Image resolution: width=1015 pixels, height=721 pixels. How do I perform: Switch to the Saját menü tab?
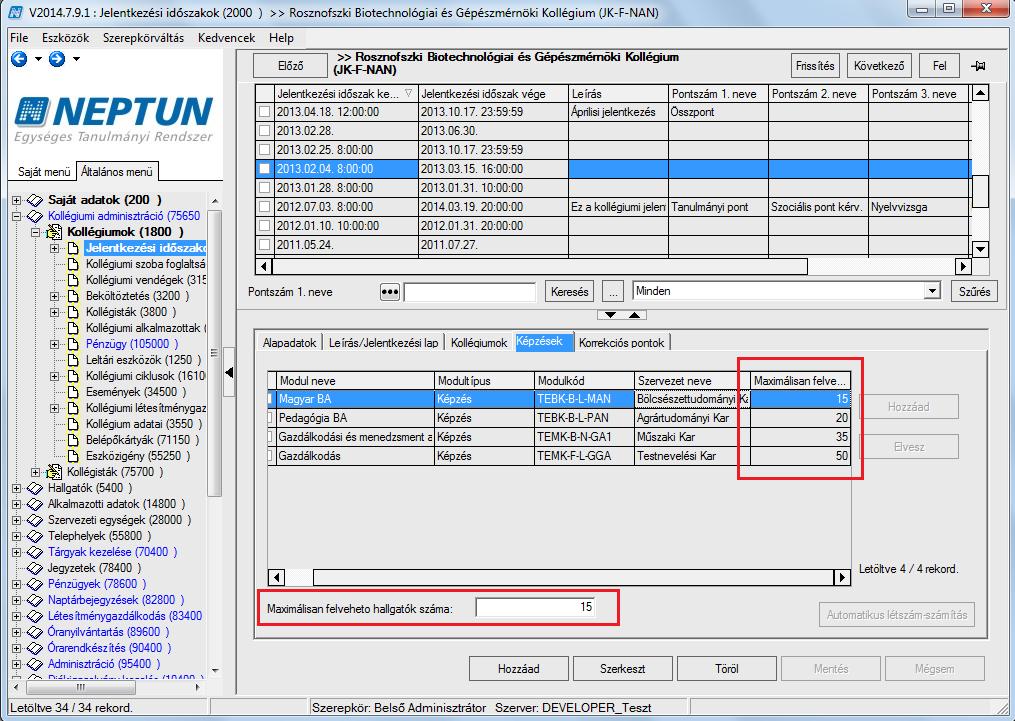click(43, 172)
